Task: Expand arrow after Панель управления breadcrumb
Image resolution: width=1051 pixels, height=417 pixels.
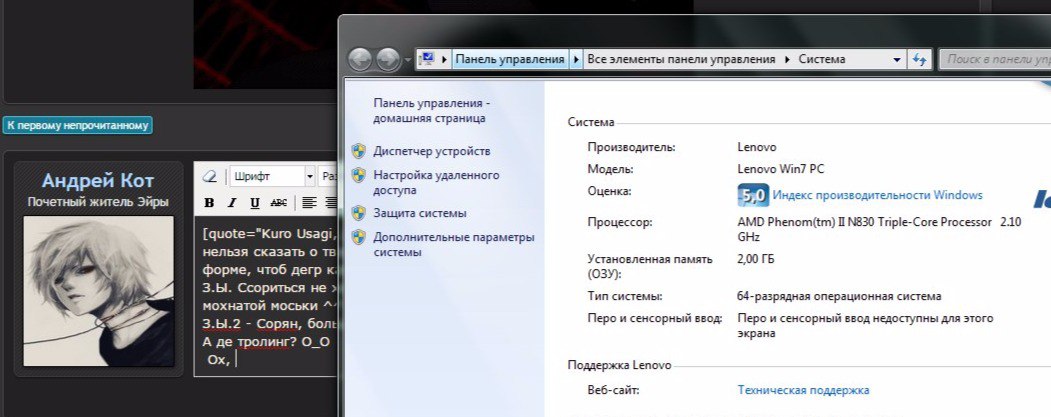Action: point(576,59)
